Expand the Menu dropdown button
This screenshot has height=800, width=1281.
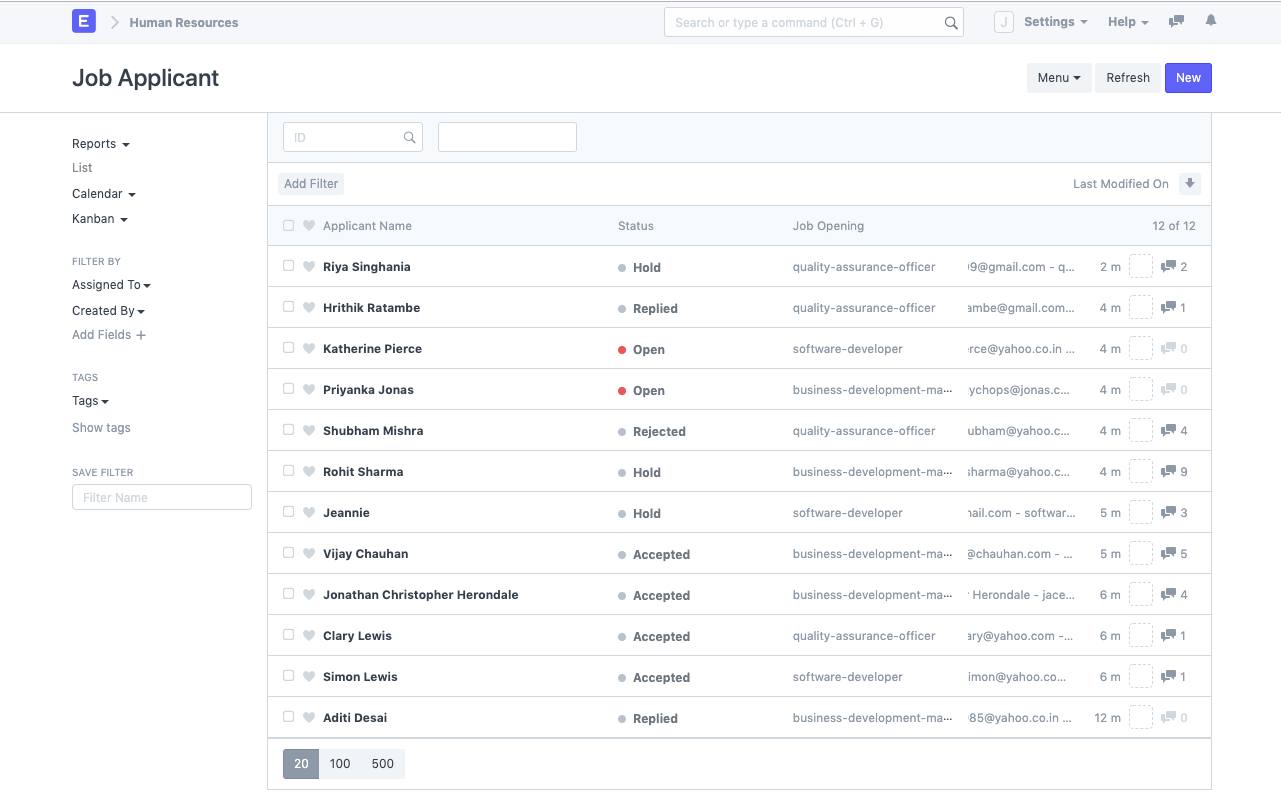[1059, 78]
